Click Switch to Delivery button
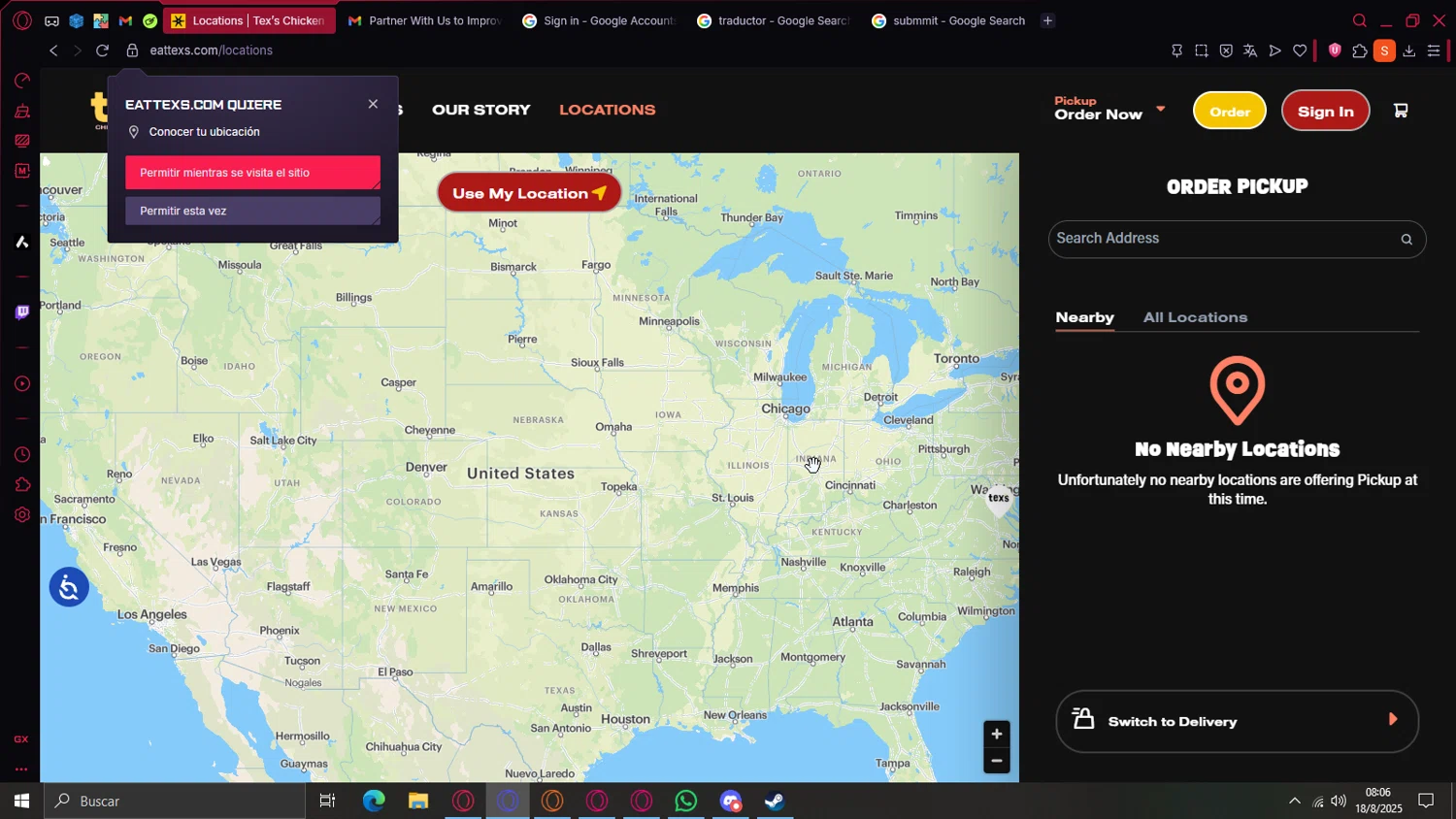1456x819 pixels. [1237, 721]
